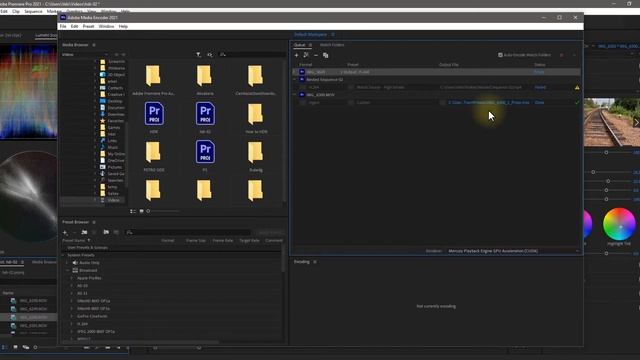Click the eye view-type icon in Media Browser
This screenshot has height=360, width=640.
click(x=210, y=54)
